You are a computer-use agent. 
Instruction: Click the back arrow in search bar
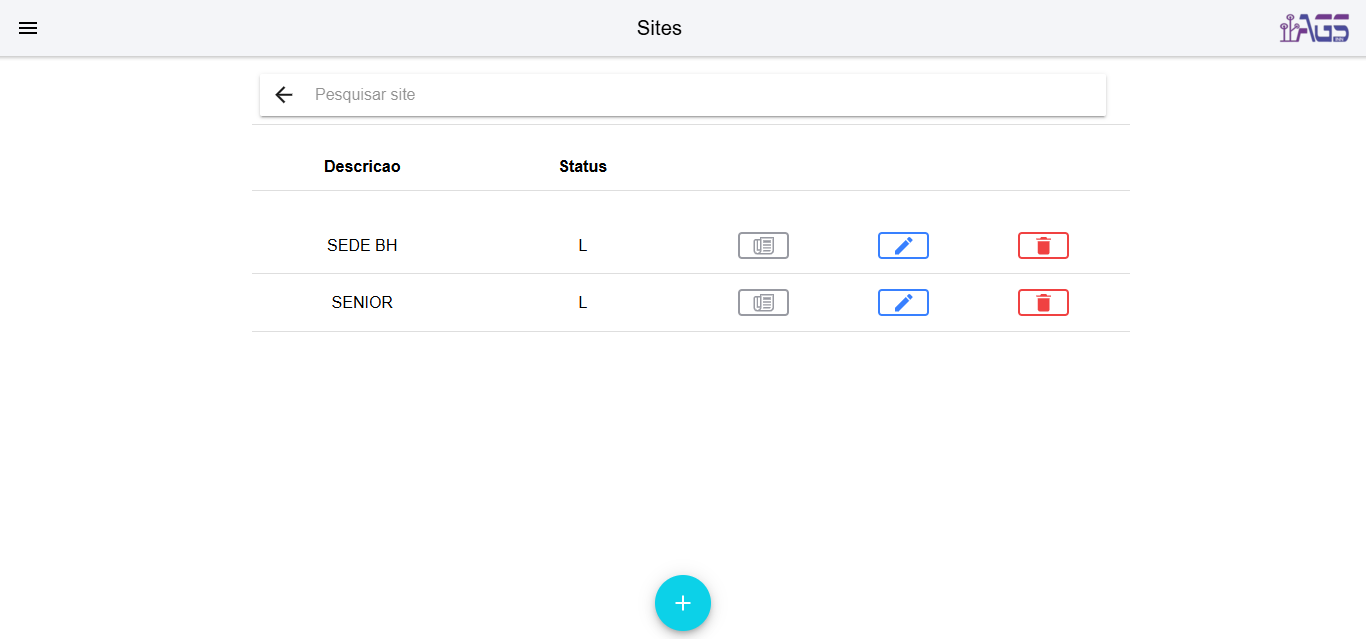(x=284, y=95)
